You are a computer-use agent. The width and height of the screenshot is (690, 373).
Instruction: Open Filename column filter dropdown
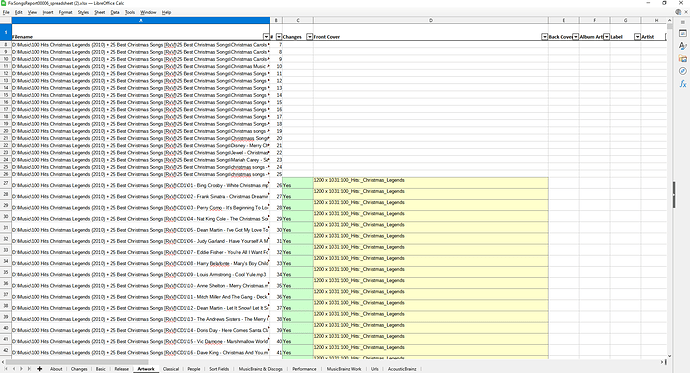266,37
